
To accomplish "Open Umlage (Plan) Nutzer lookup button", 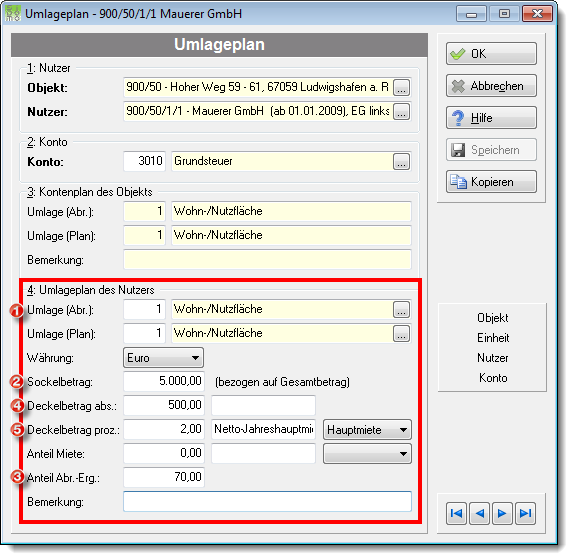I will tap(401, 334).
